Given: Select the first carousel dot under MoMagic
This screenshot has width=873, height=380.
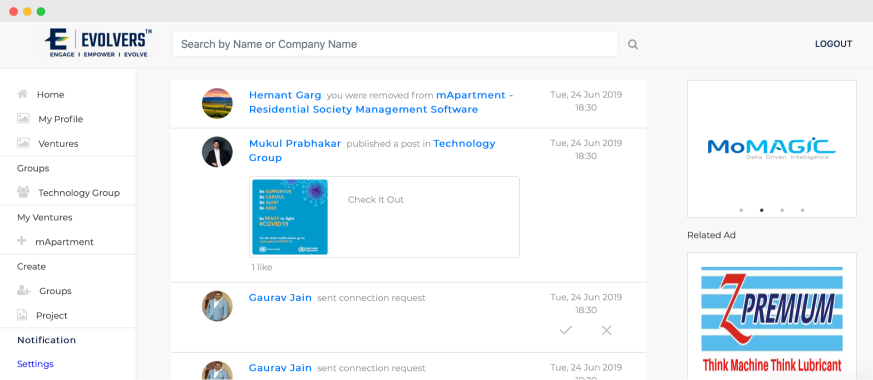Looking at the screenshot, I should click(x=741, y=210).
